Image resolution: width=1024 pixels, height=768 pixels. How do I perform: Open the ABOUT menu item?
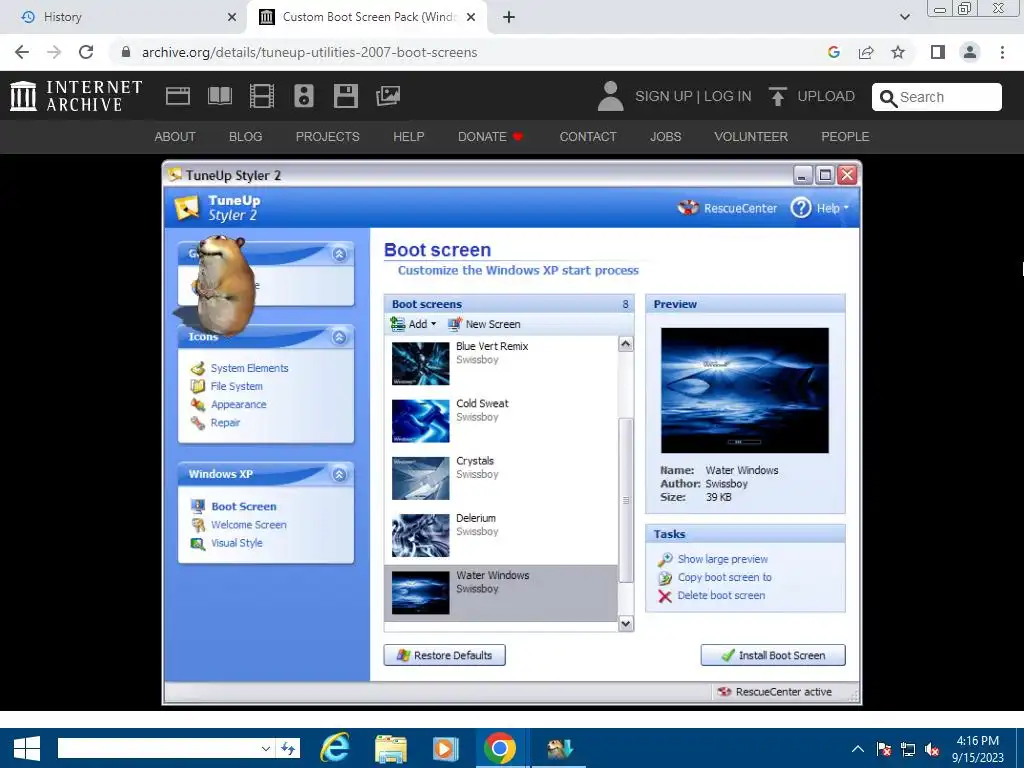point(175,136)
